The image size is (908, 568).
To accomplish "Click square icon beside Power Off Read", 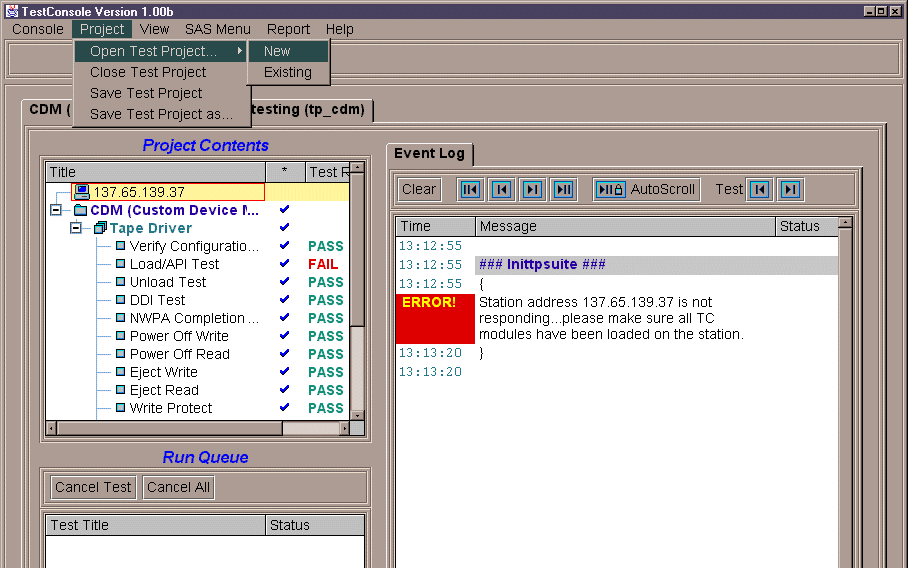I will coord(120,353).
